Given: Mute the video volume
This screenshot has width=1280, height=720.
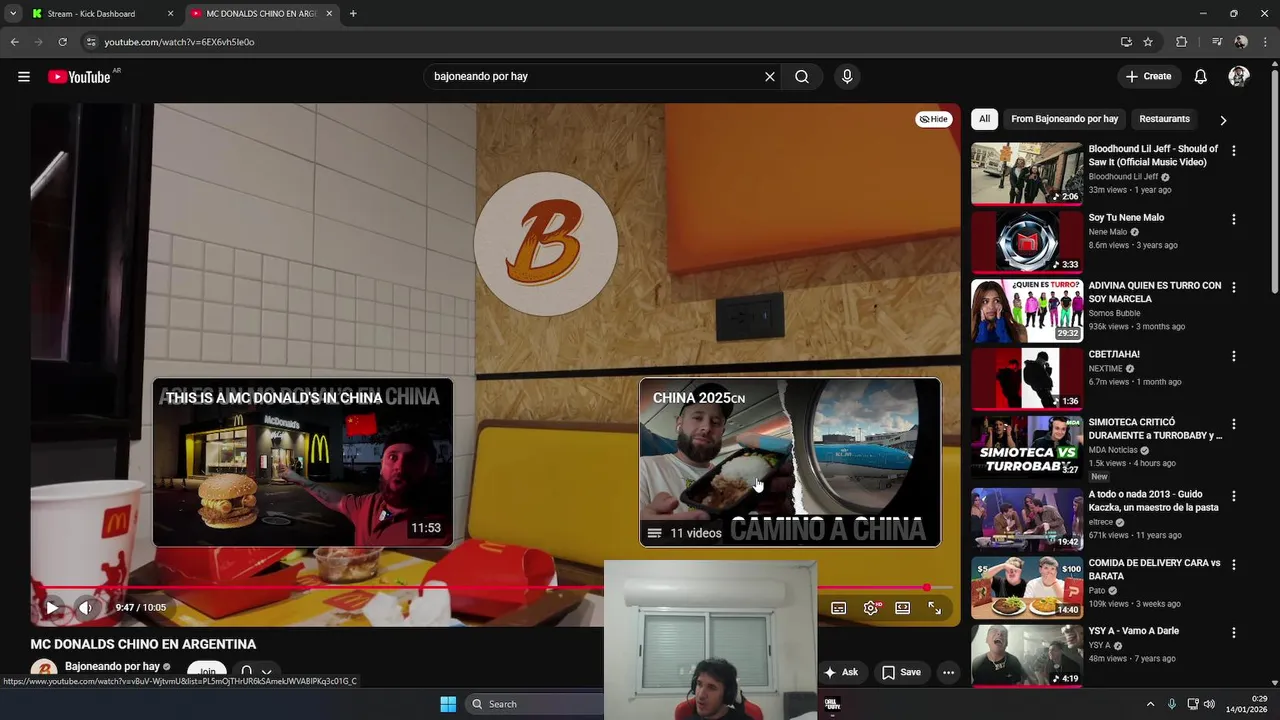Looking at the screenshot, I should point(86,607).
